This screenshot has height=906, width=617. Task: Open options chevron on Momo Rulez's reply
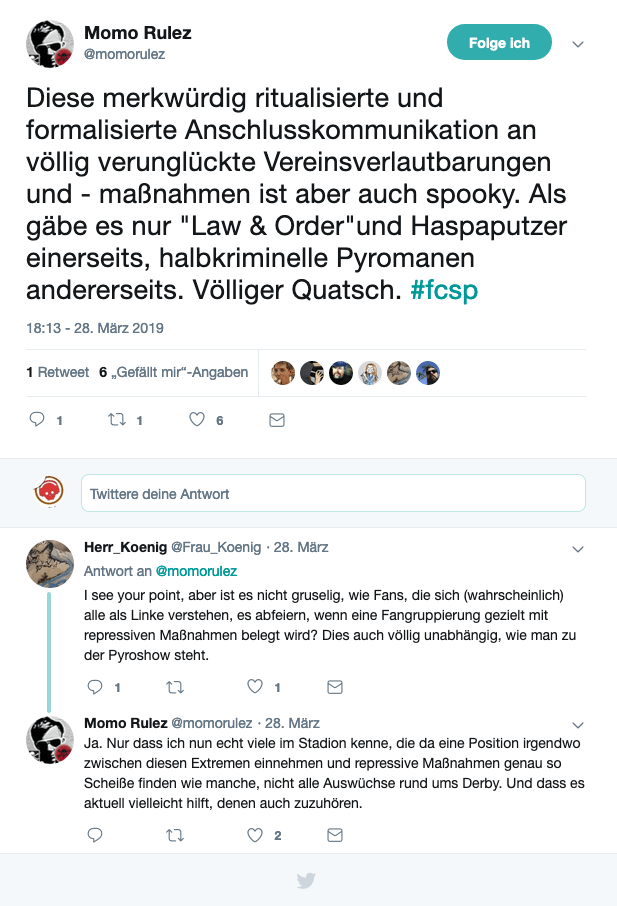click(x=577, y=724)
